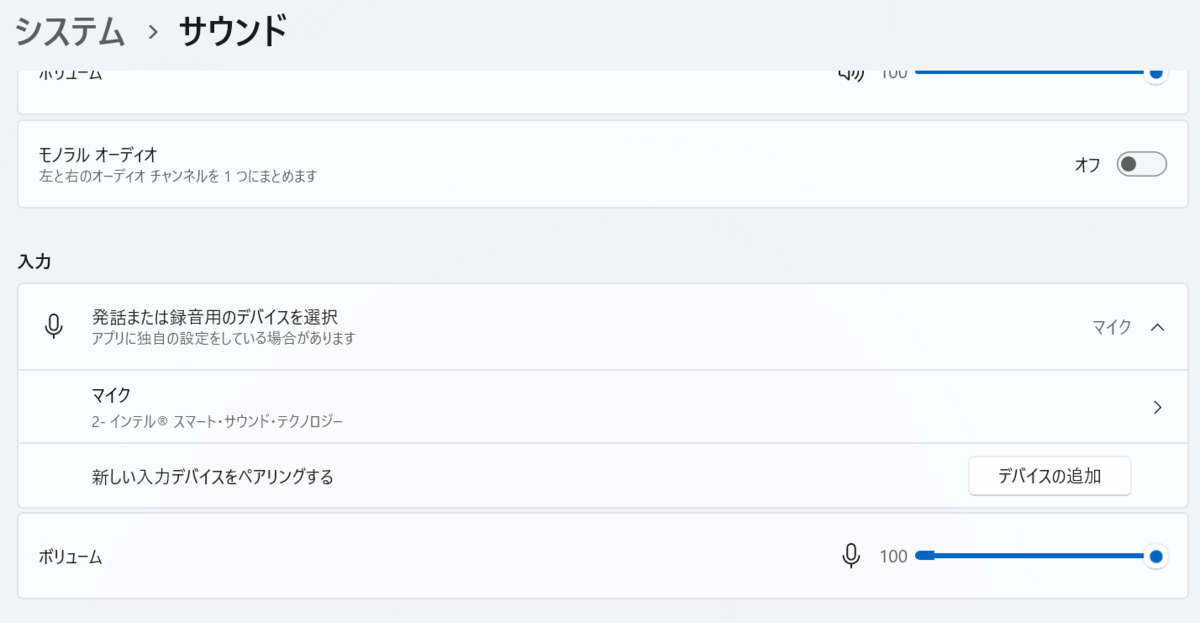Image resolution: width=1200 pixels, height=623 pixels.
Task: Click the right chevron on the マイク row
Action: click(x=1157, y=407)
